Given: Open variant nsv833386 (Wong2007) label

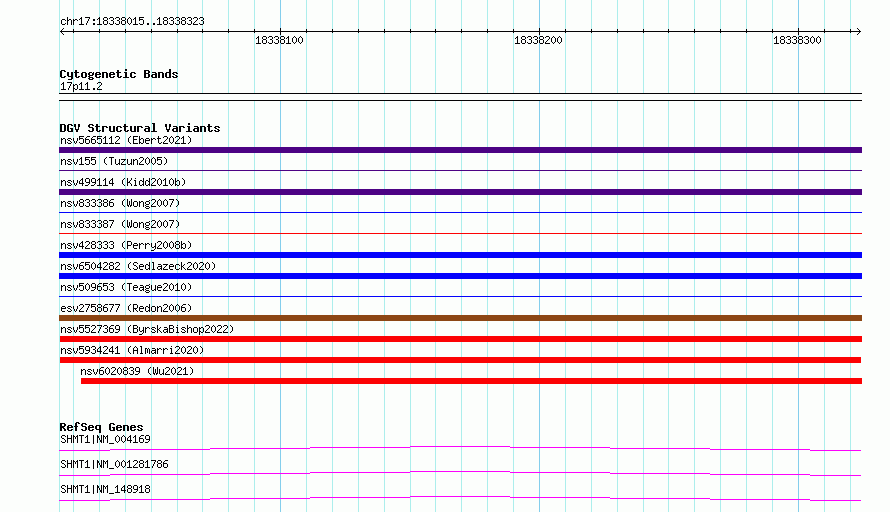Looking at the screenshot, I should (x=120, y=203).
